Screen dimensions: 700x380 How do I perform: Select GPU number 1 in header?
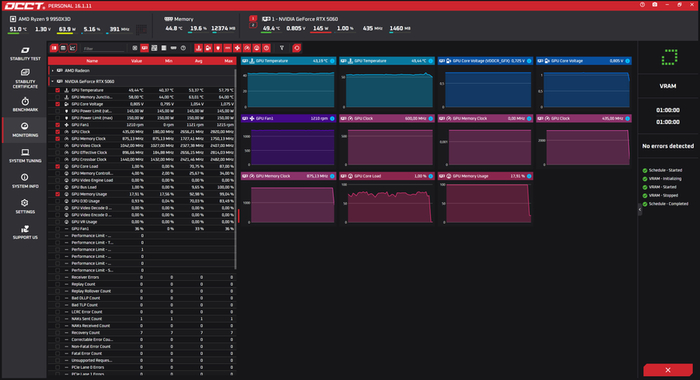tap(253, 18)
